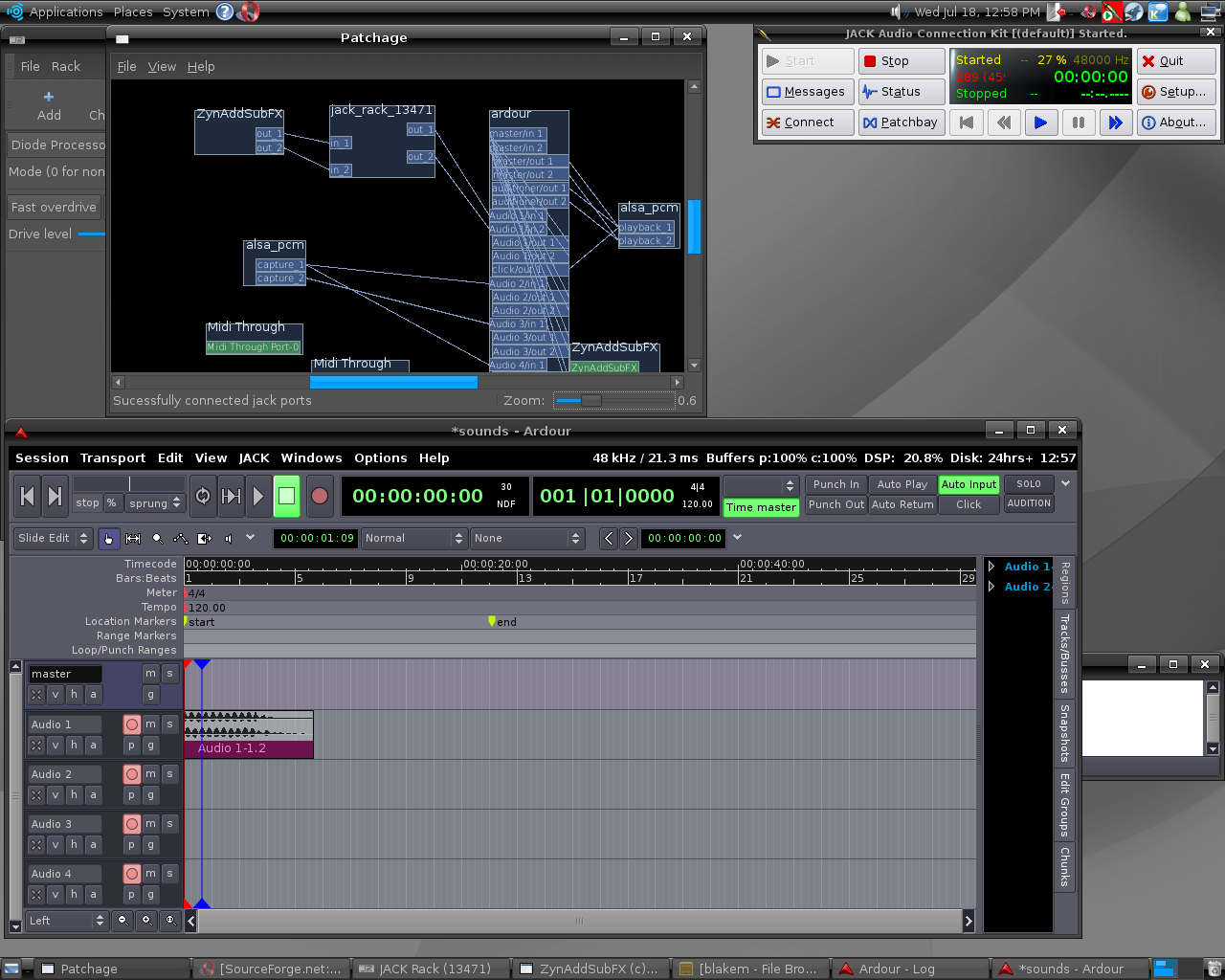
Task: Start playback with Ardour play arrow
Action: tap(258, 496)
